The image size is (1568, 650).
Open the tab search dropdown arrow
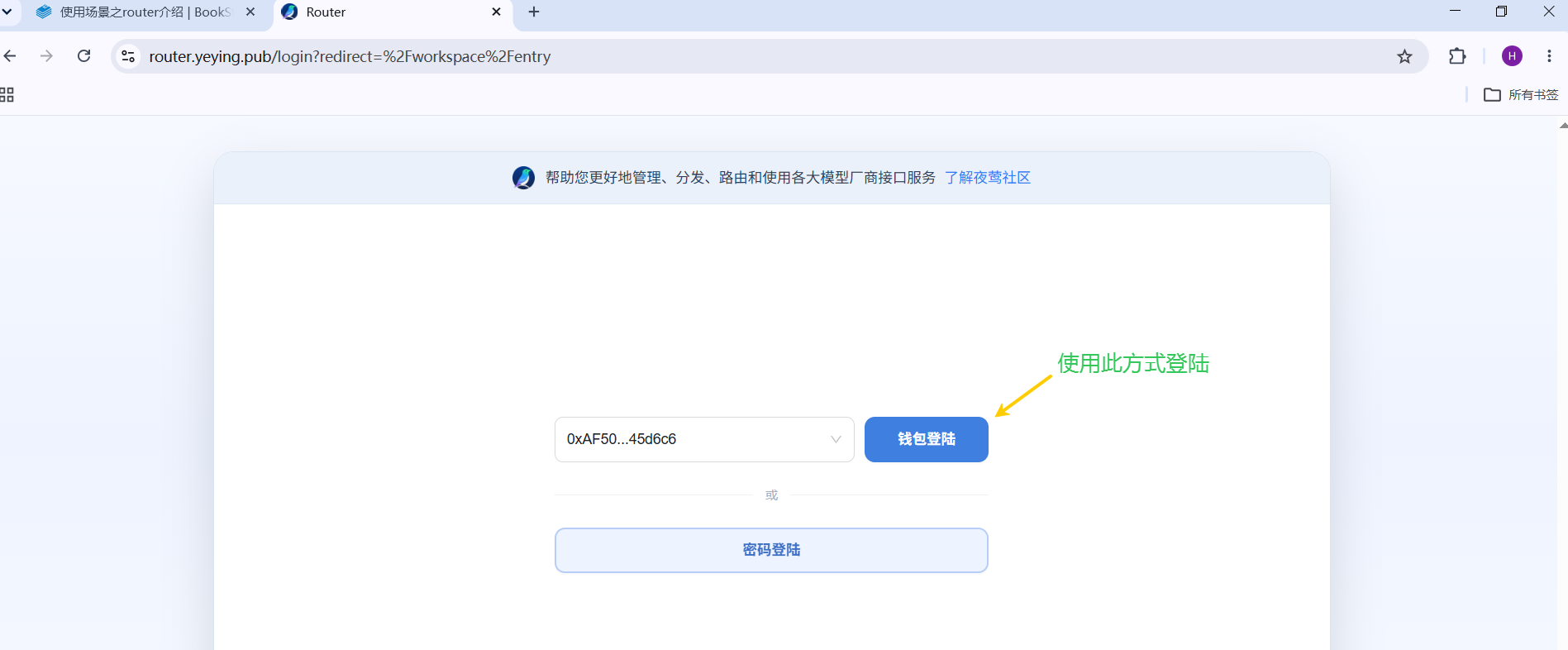coord(7,12)
